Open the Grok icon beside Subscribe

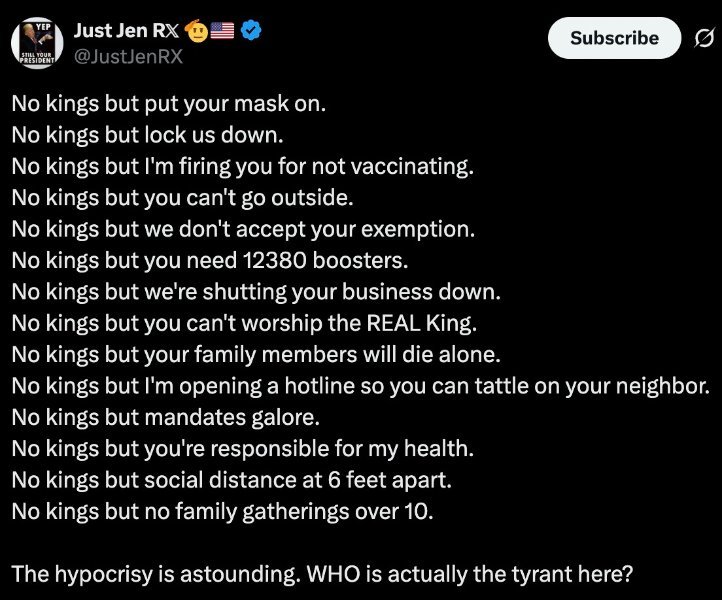702,38
